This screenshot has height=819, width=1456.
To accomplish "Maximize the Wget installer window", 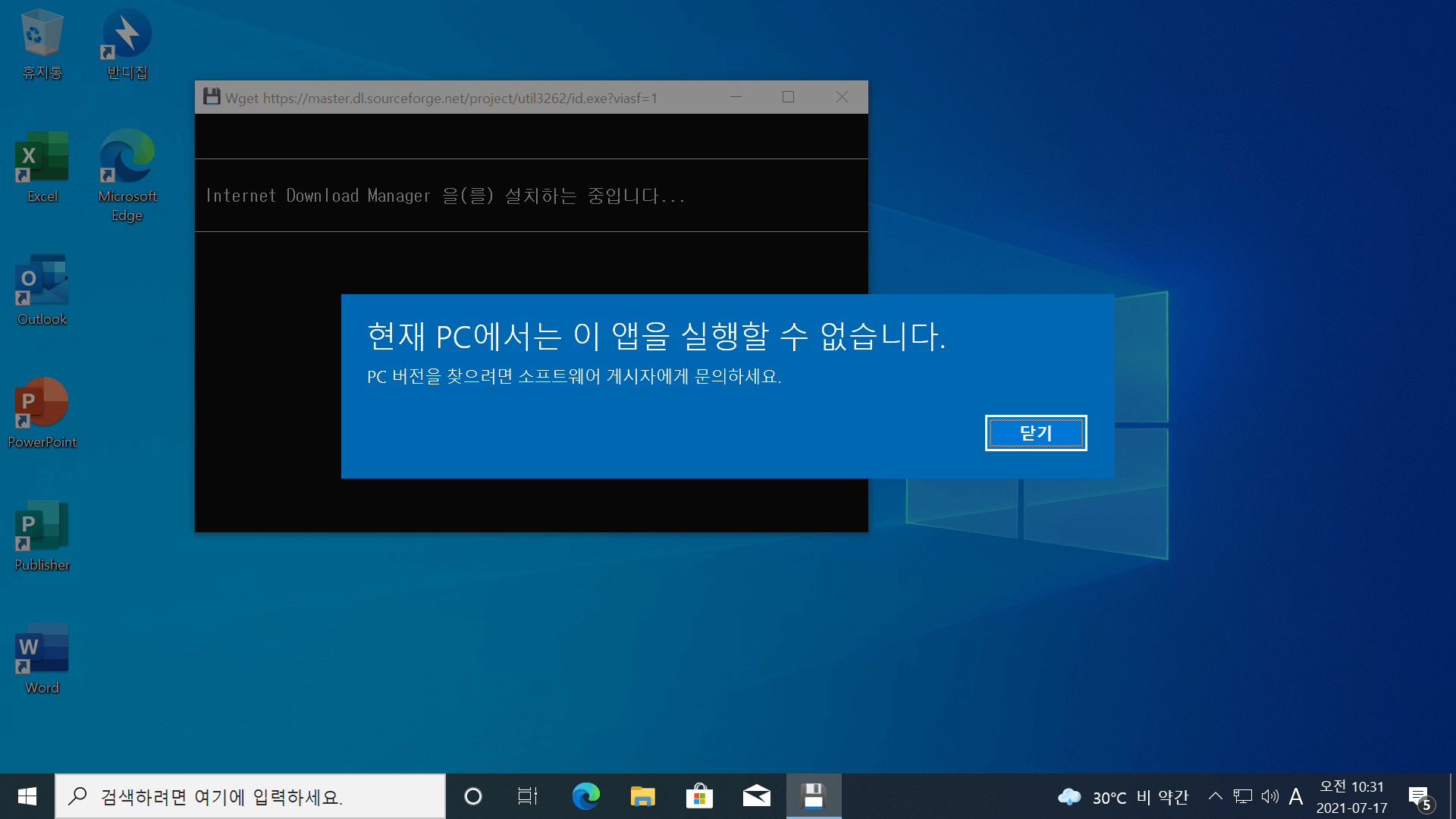I will [789, 97].
